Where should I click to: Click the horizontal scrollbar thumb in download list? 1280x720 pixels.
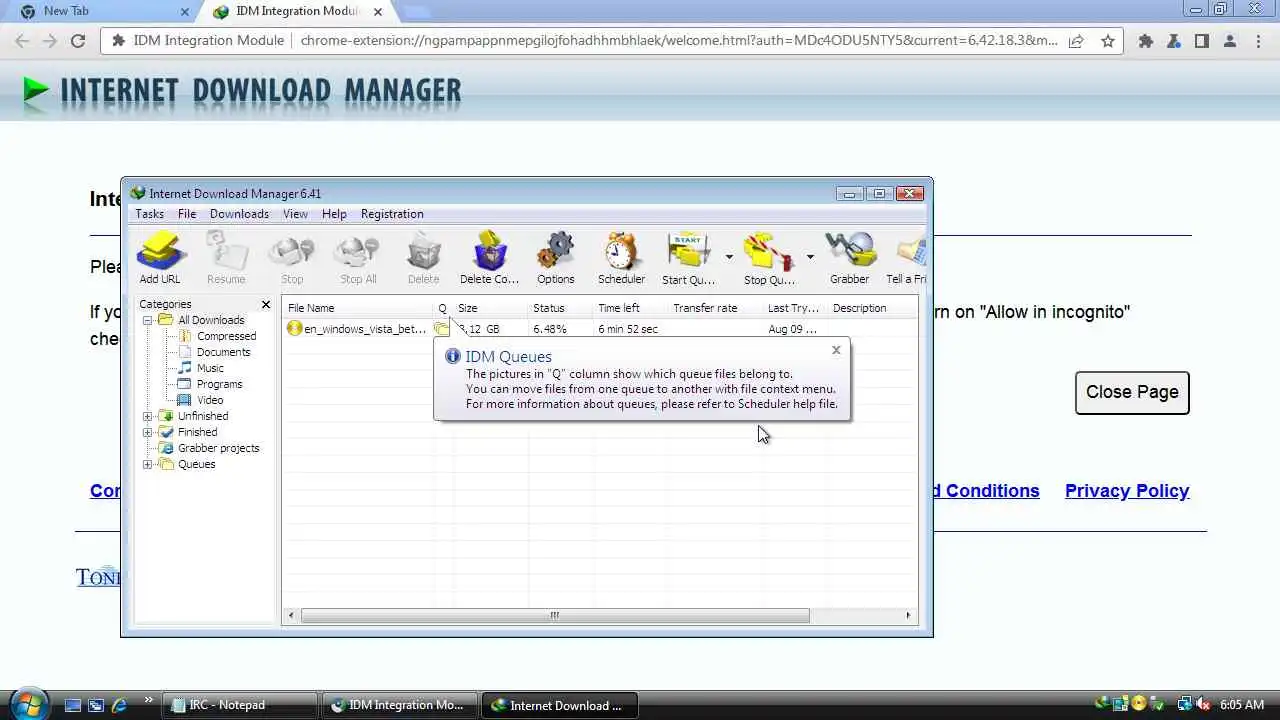(555, 616)
